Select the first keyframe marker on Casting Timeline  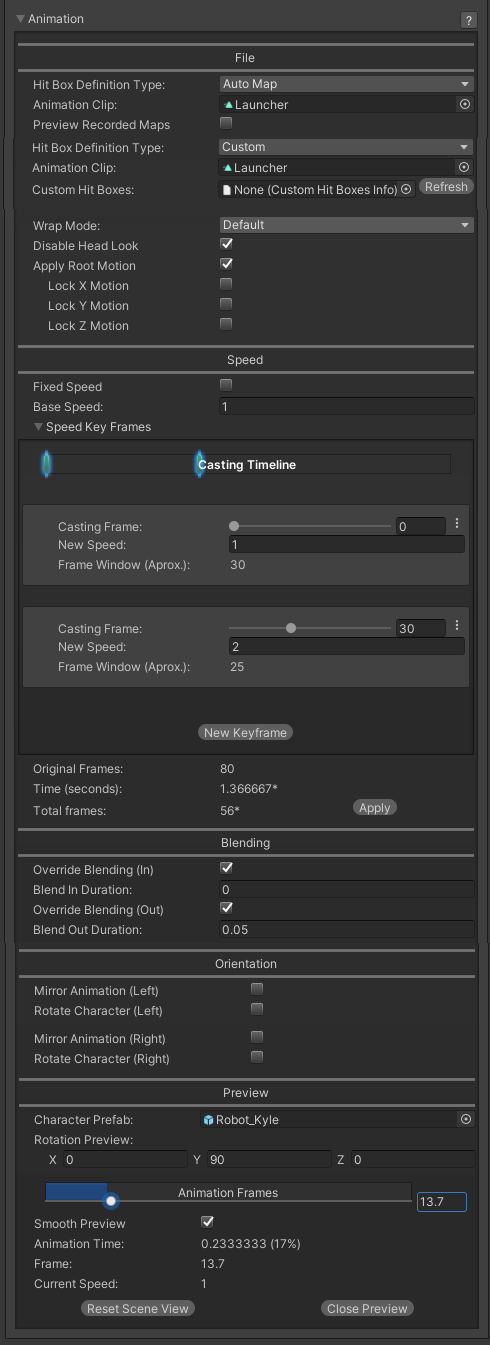point(46,464)
